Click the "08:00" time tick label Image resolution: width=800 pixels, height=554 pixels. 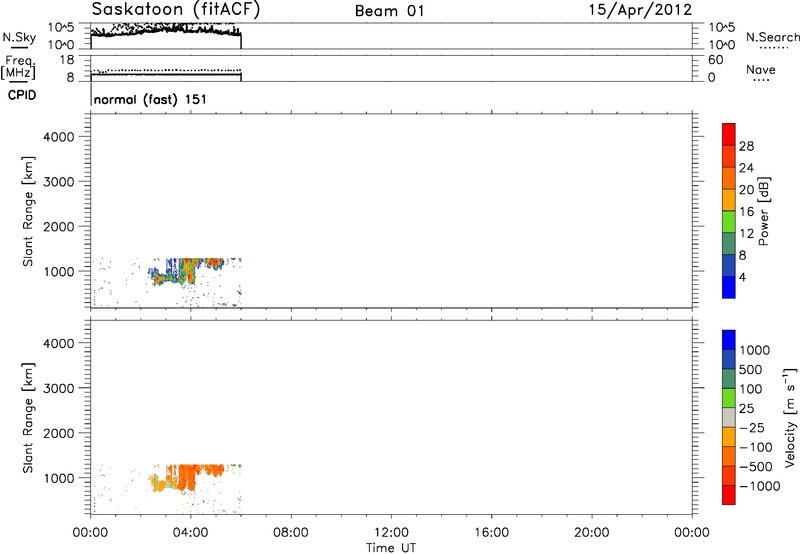291,533
